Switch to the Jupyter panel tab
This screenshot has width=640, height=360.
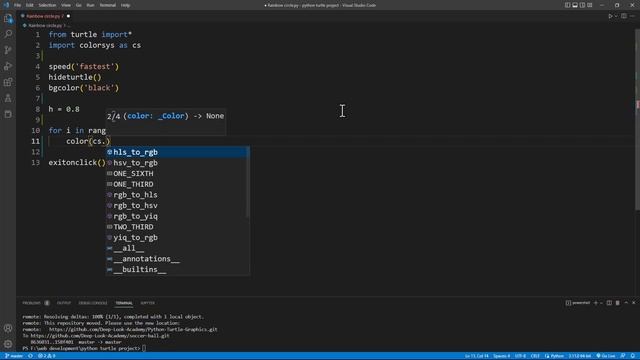(x=147, y=303)
